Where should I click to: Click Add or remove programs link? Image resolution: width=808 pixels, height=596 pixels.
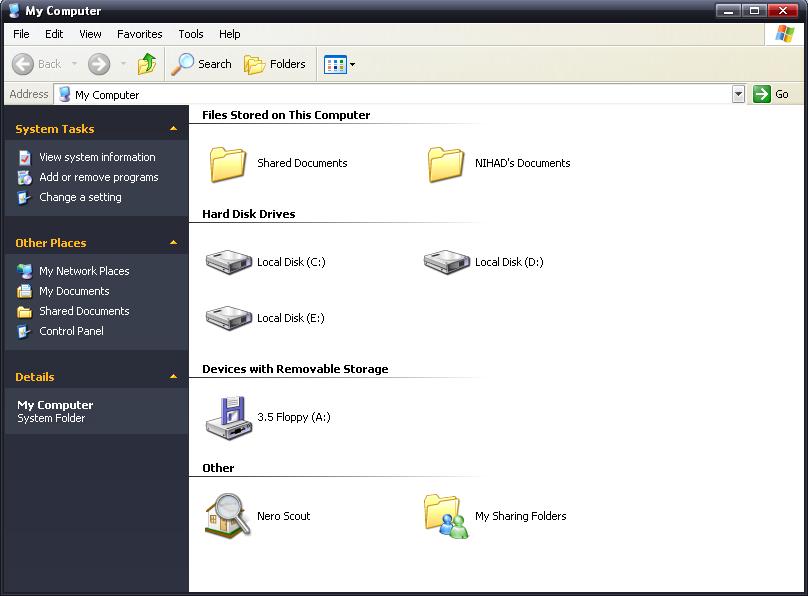[99, 177]
